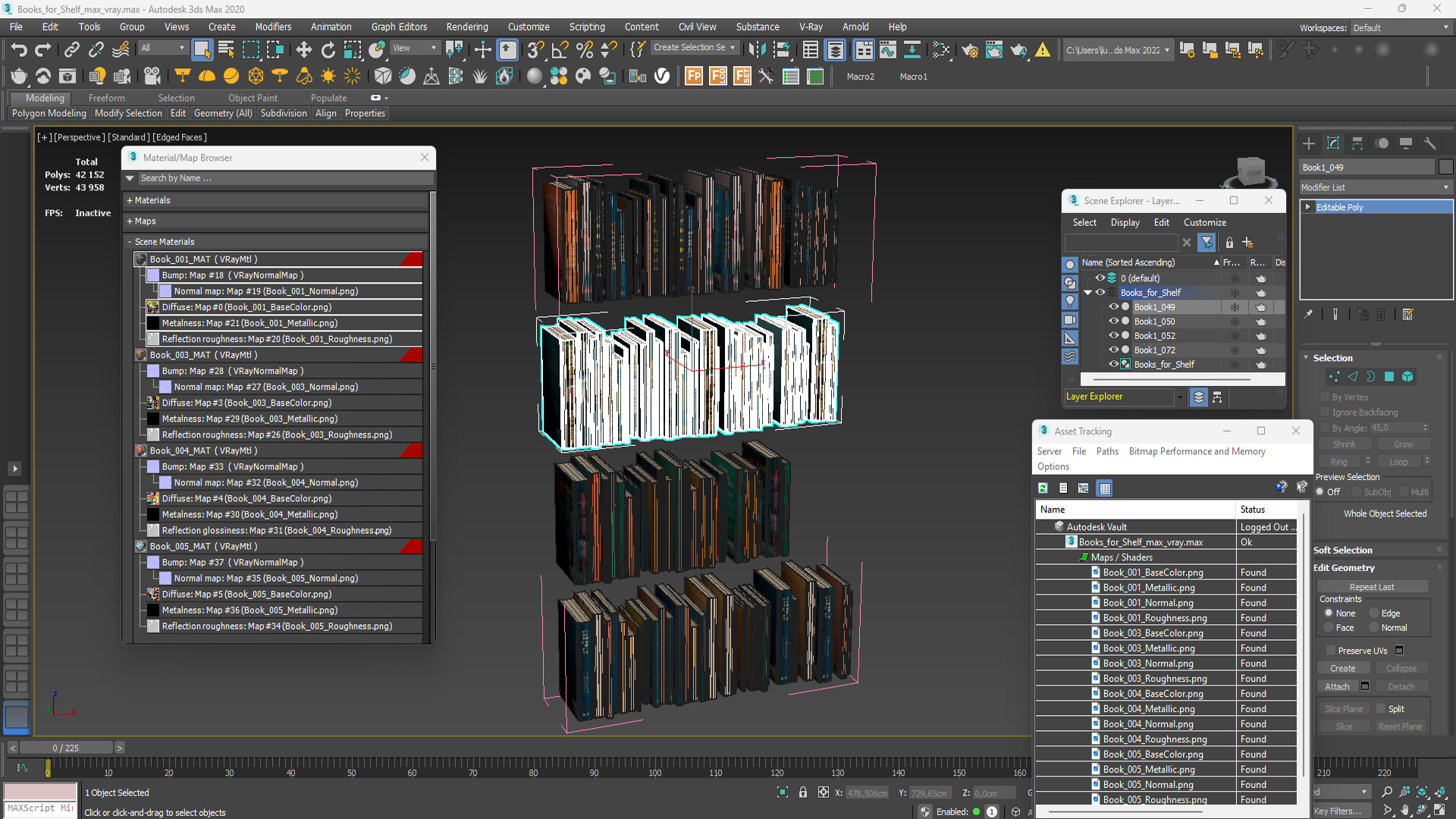Select the Move tool
1456x819 pixels.
click(303, 50)
